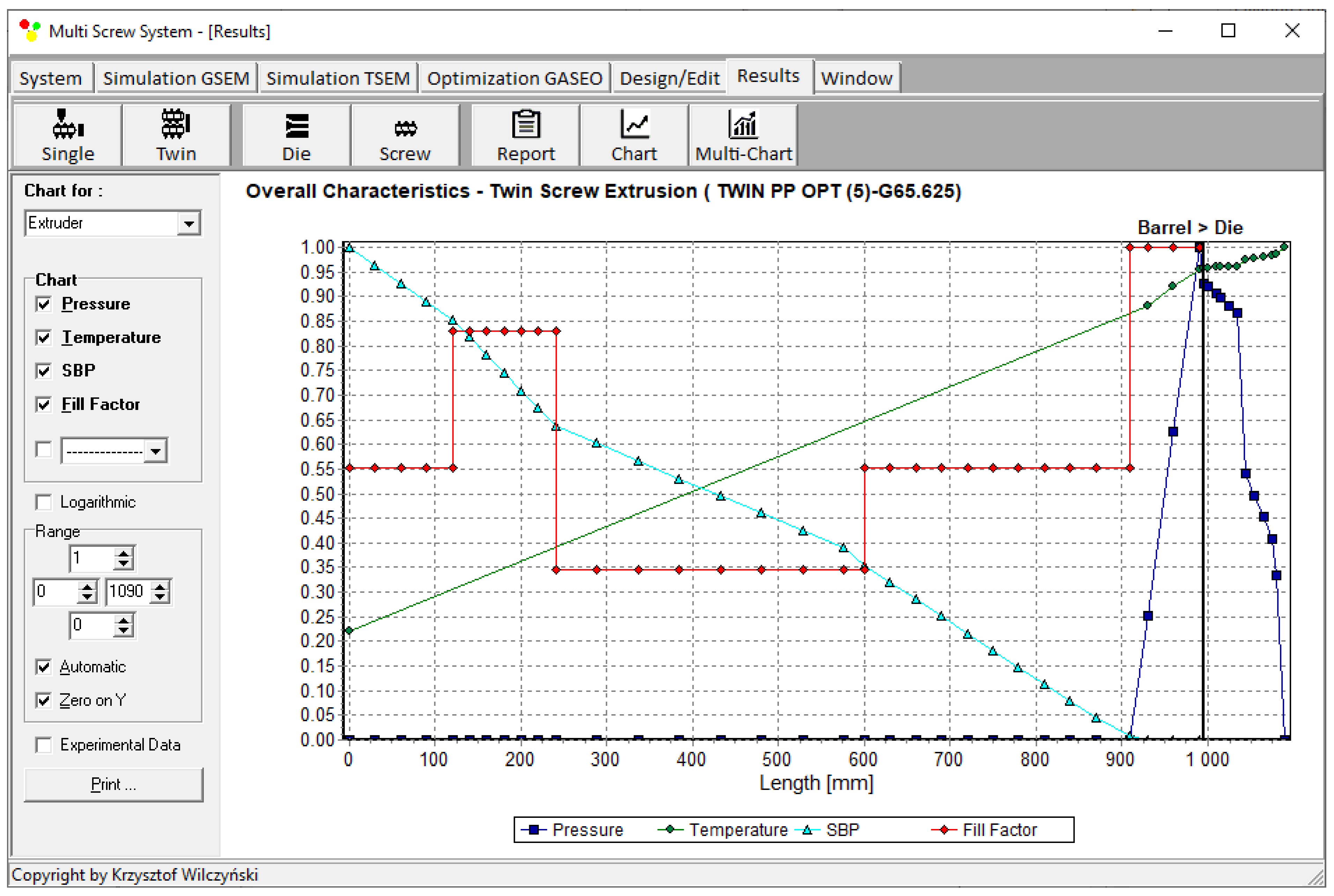1334x896 pixels.
Task: Increase the range top value spinner
Action: pyautogui.click(x=124, y=553)
